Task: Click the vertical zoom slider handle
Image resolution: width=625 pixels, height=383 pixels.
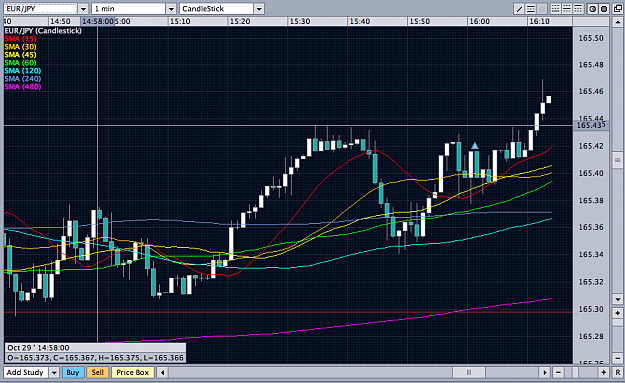Action: [617, 322]
